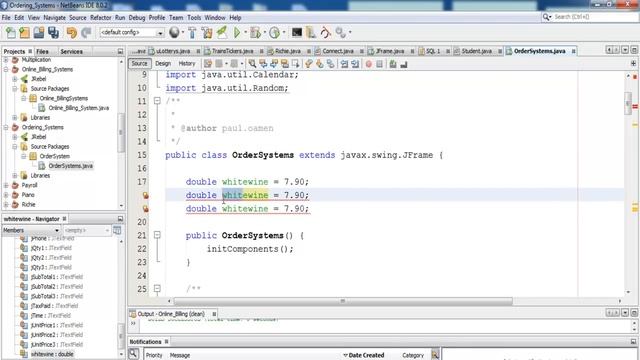640x360 pixels.
Task: Click the Toggle Bookmark icon
Action: [x=330, y=64]
